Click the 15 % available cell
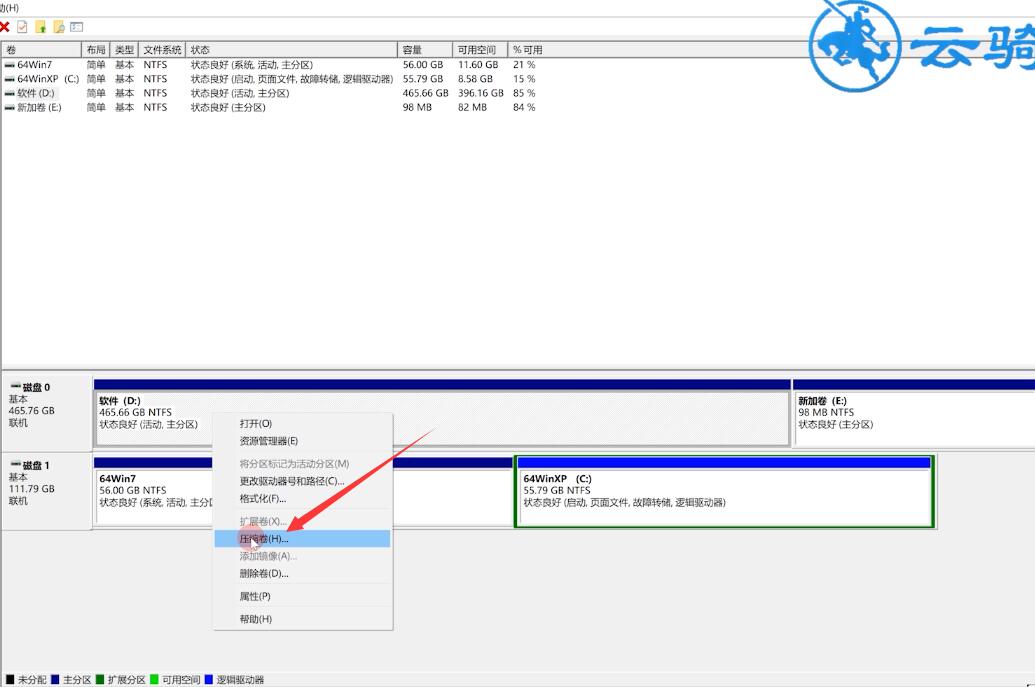 tap(524, 79)
